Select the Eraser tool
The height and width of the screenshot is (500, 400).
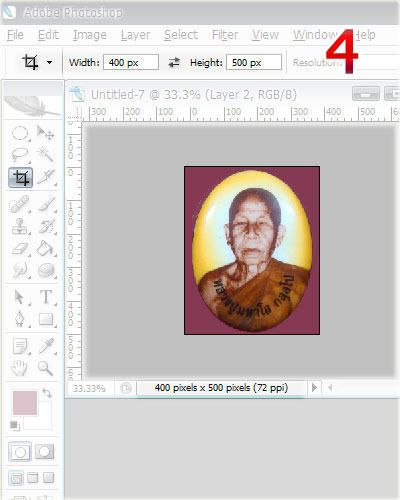(20, 249)
